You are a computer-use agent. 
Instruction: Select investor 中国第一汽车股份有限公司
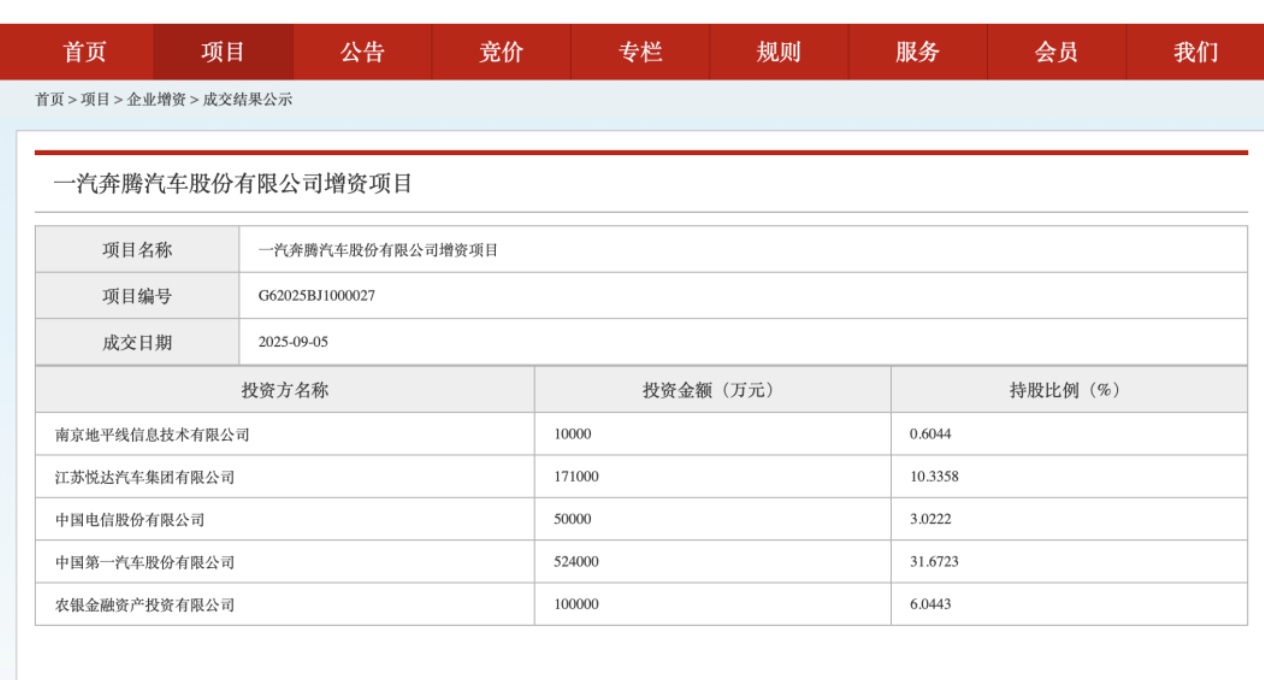coord(145,563)
